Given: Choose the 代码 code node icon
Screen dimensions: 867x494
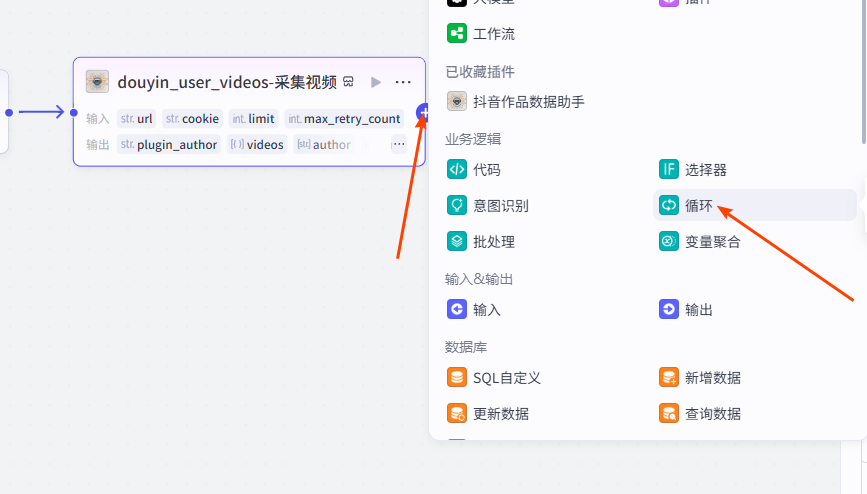Looking at the screenshot, I should pos(457,170).
